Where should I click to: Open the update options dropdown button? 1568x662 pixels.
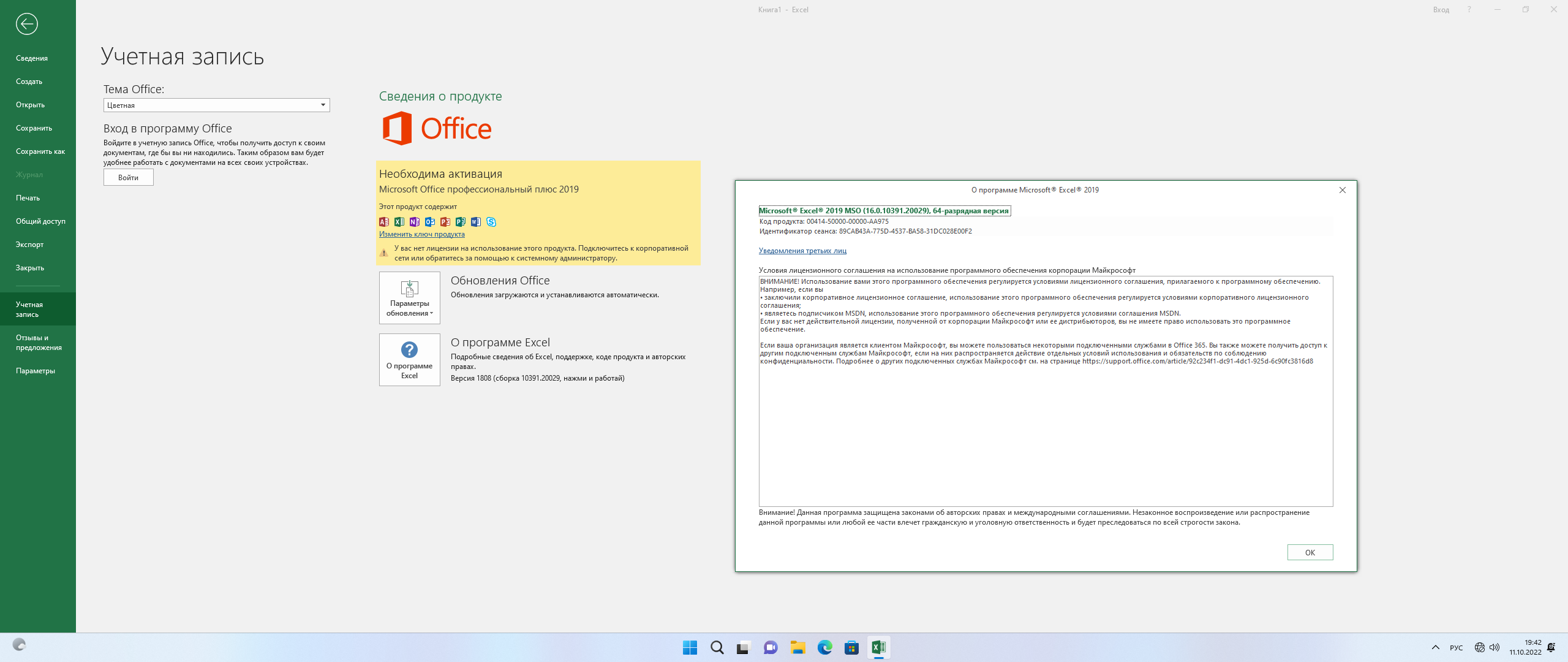pyautogui.click(x=410, y=298)
